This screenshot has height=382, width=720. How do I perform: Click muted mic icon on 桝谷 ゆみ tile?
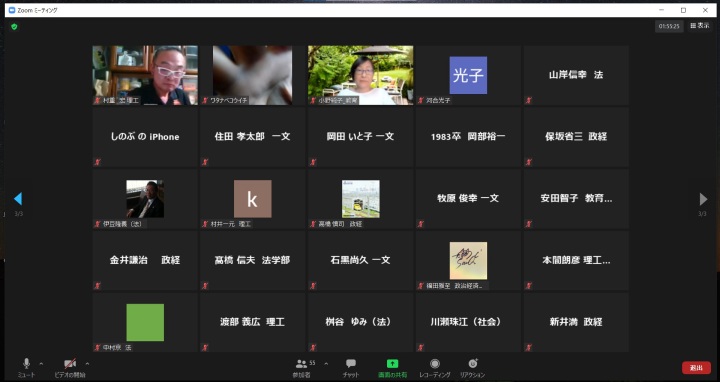click(313, 348)
